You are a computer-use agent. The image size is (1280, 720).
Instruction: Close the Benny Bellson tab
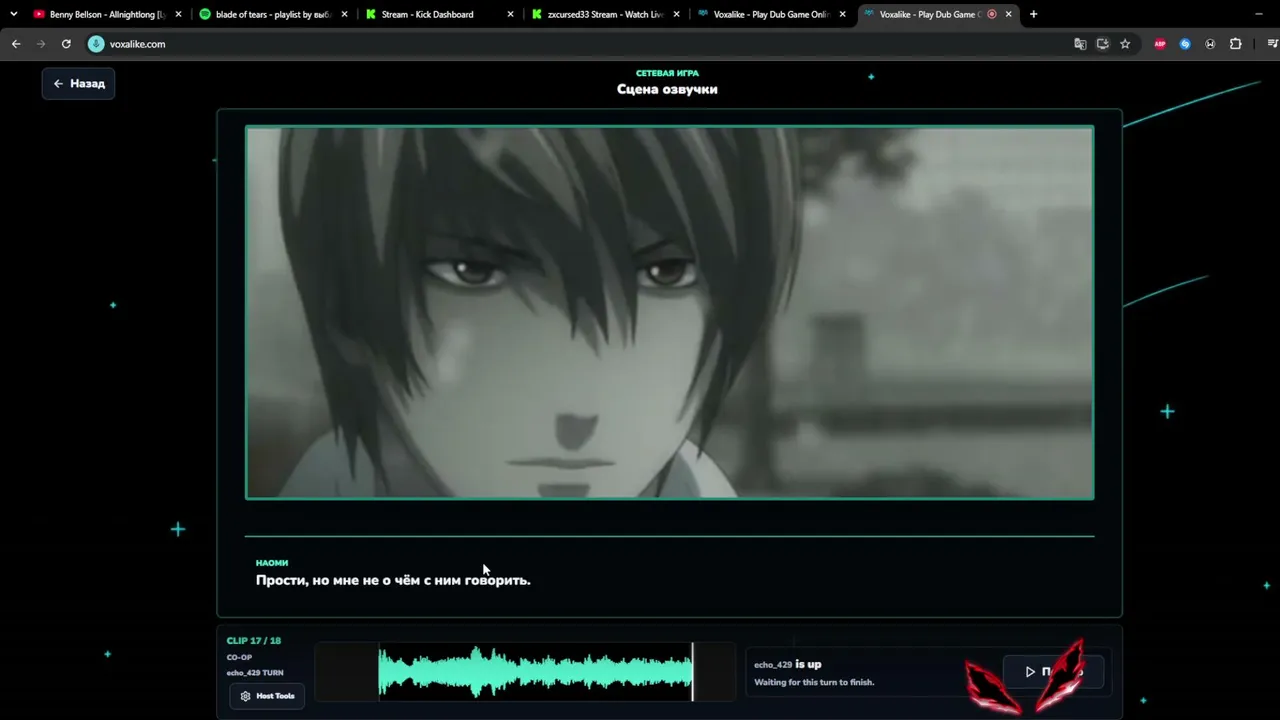(x=178, y=14)
